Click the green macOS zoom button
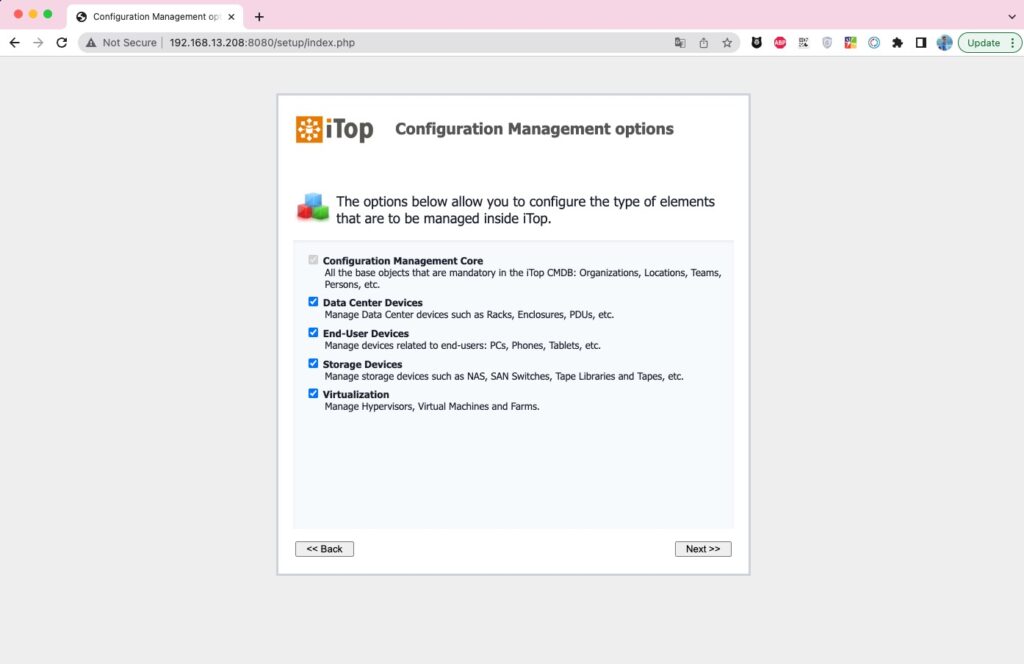Screen dimensions: 1024x664 tap(48, 14)
